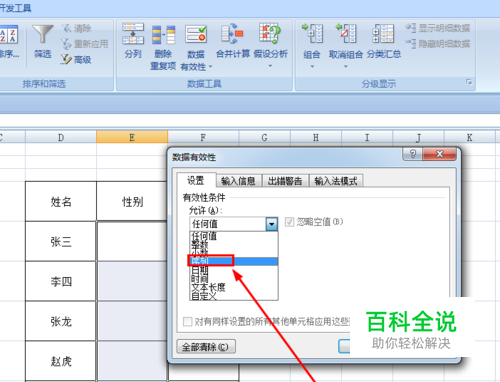Viewport: 500px width, 382px height.
Task: Choose 日期 in the allow list
Action: click(x=233, y=270)
